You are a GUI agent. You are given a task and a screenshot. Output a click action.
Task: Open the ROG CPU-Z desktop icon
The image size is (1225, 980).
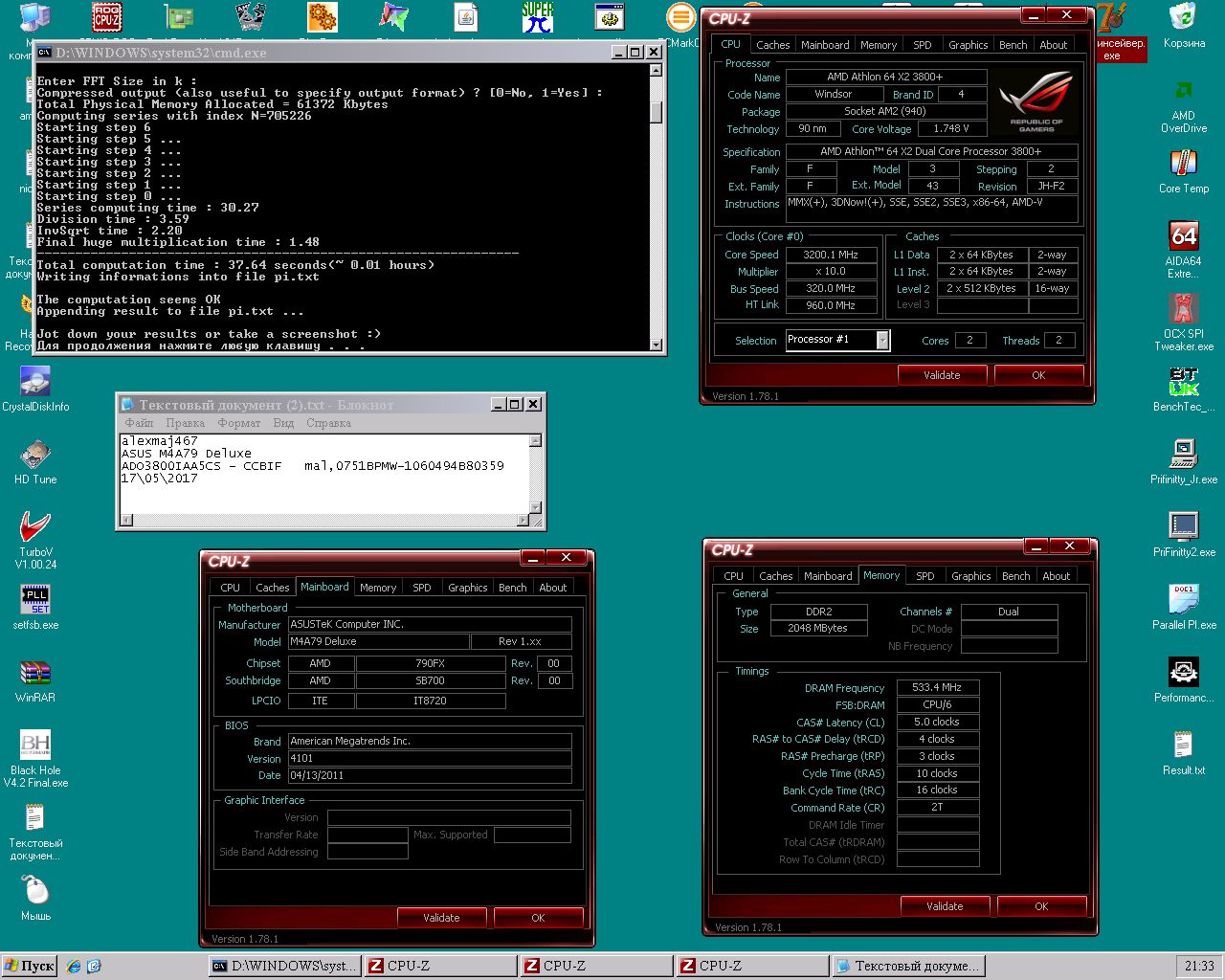107,16
